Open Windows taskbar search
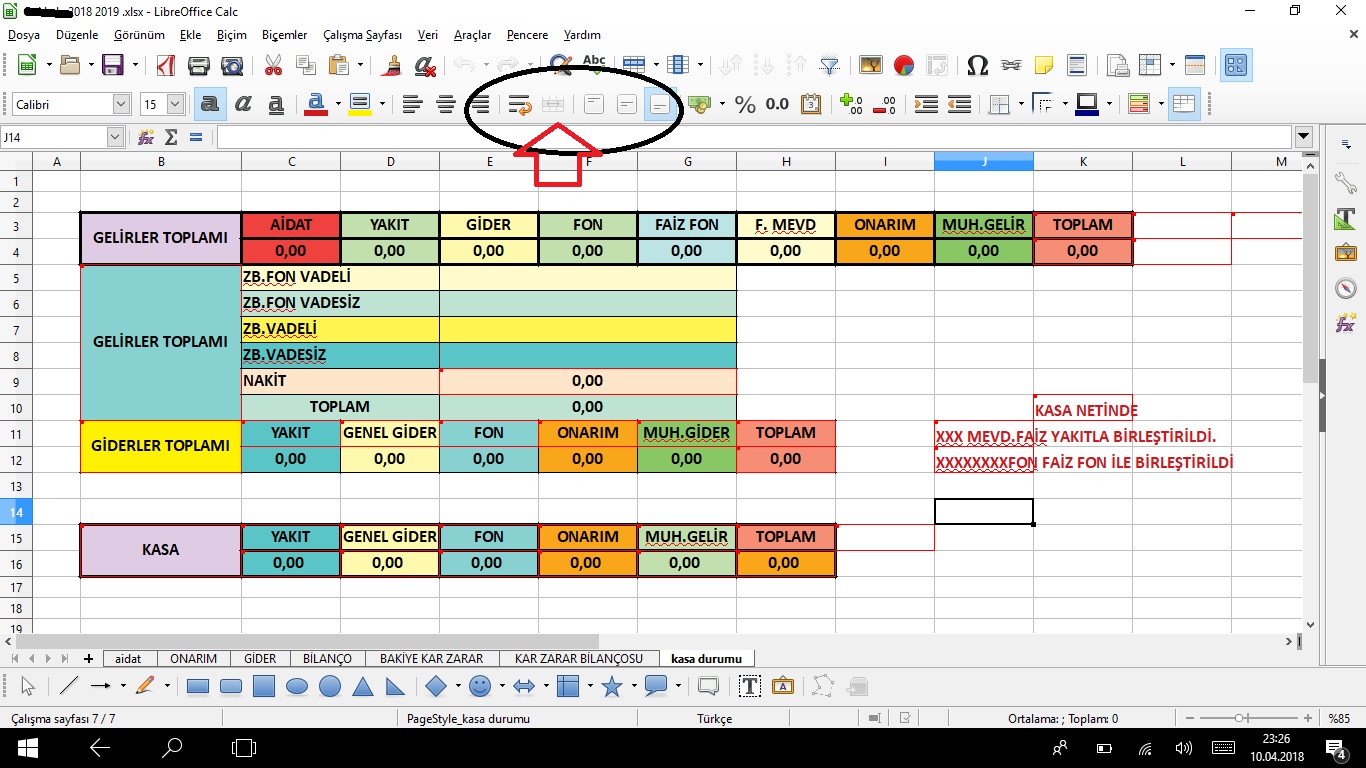 172,747
